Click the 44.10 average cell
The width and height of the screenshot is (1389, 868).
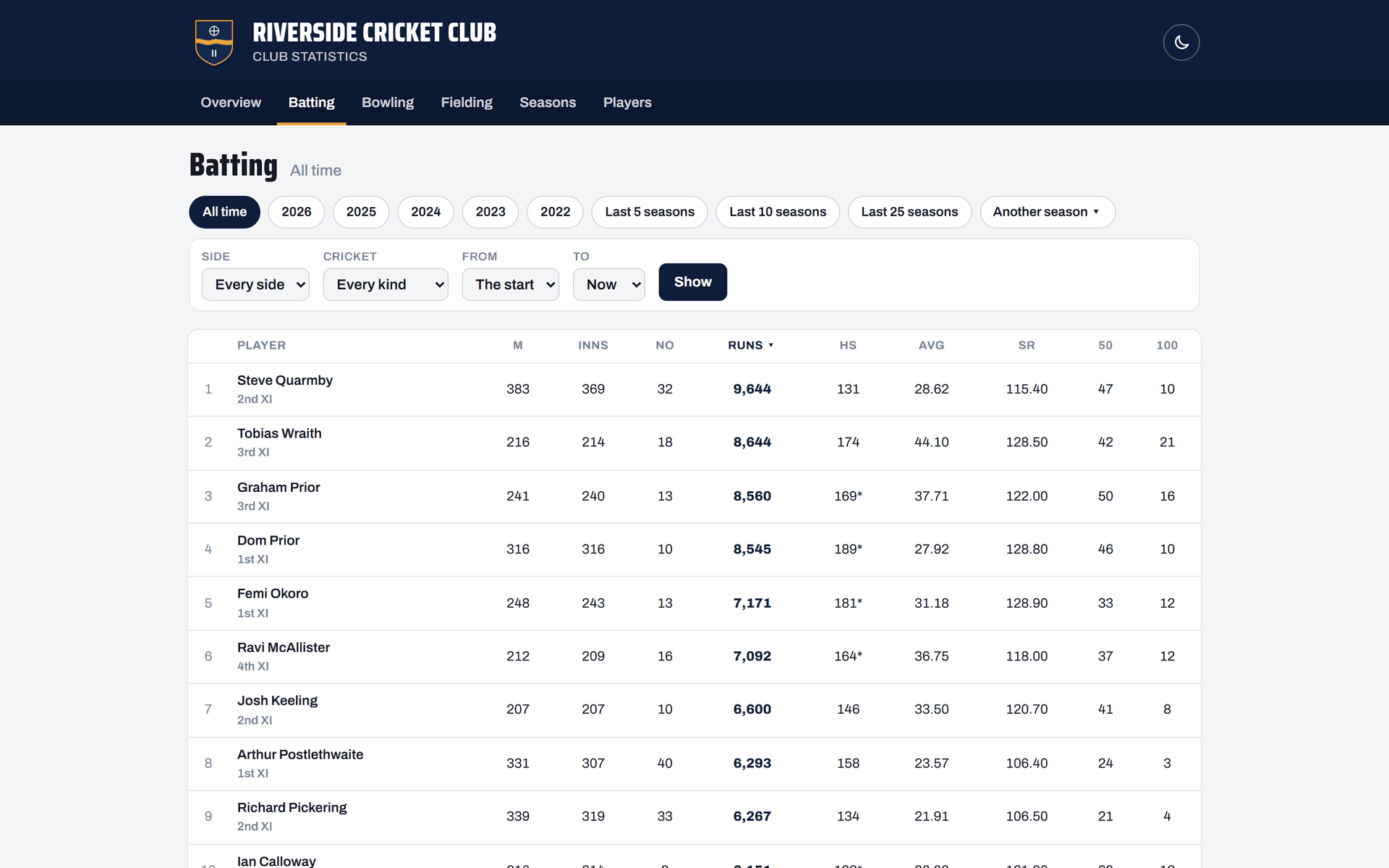[931, 442]
